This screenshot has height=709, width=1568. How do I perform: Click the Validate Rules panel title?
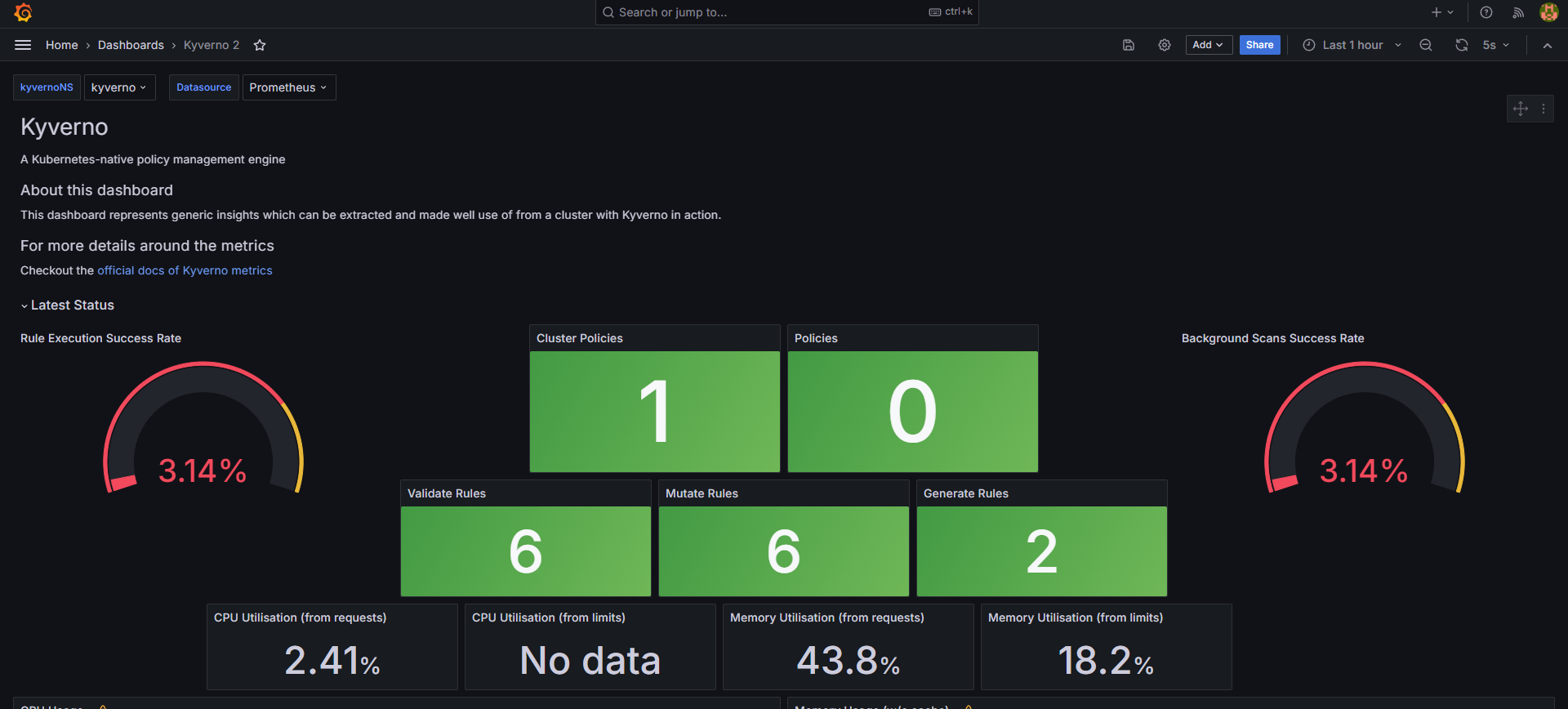447,493
